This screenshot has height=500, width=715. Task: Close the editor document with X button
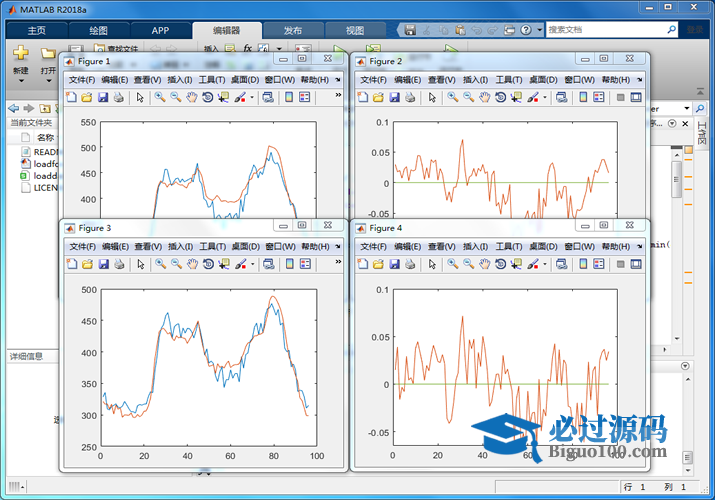(x=685, y=124)
